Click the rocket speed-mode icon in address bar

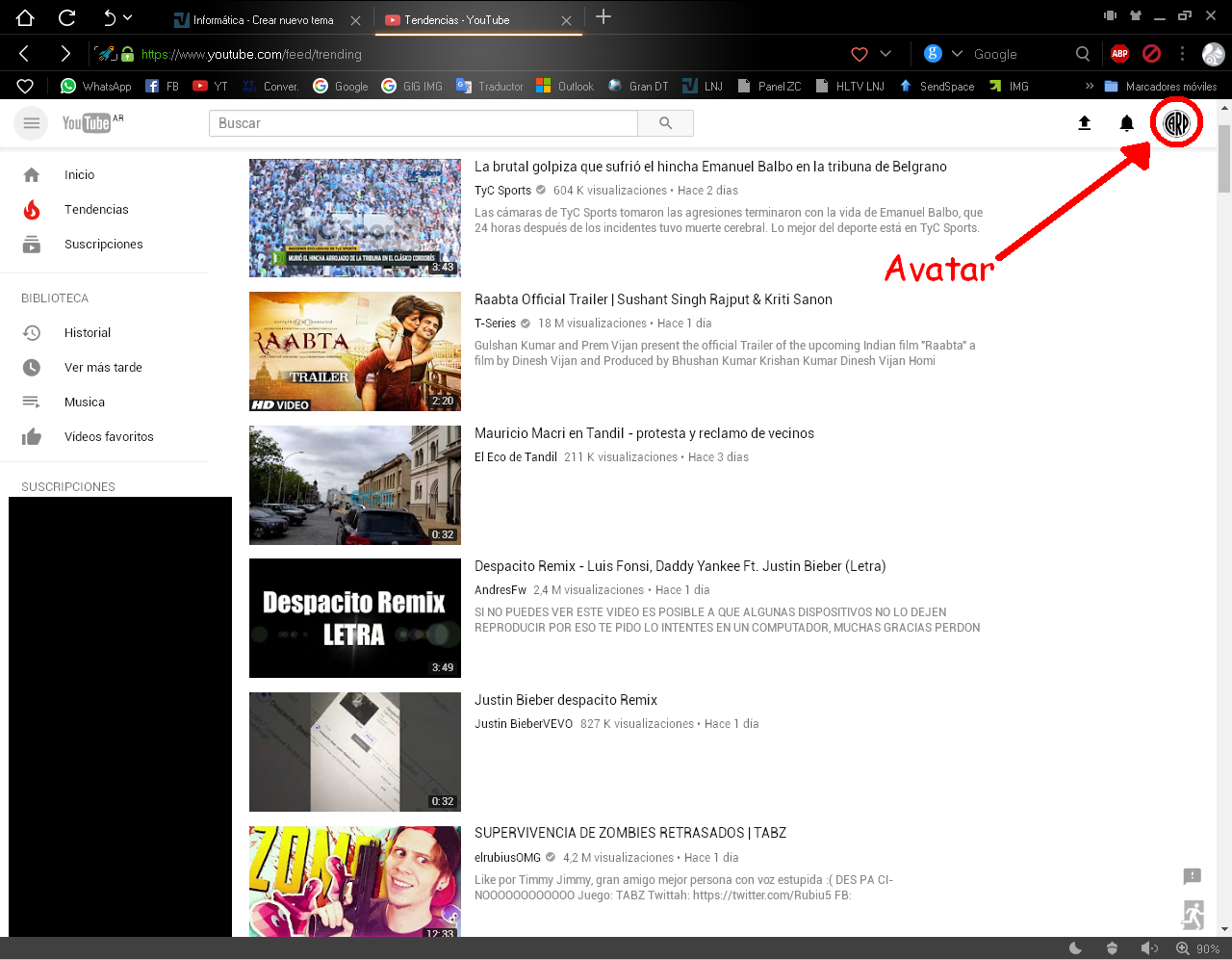106,54
